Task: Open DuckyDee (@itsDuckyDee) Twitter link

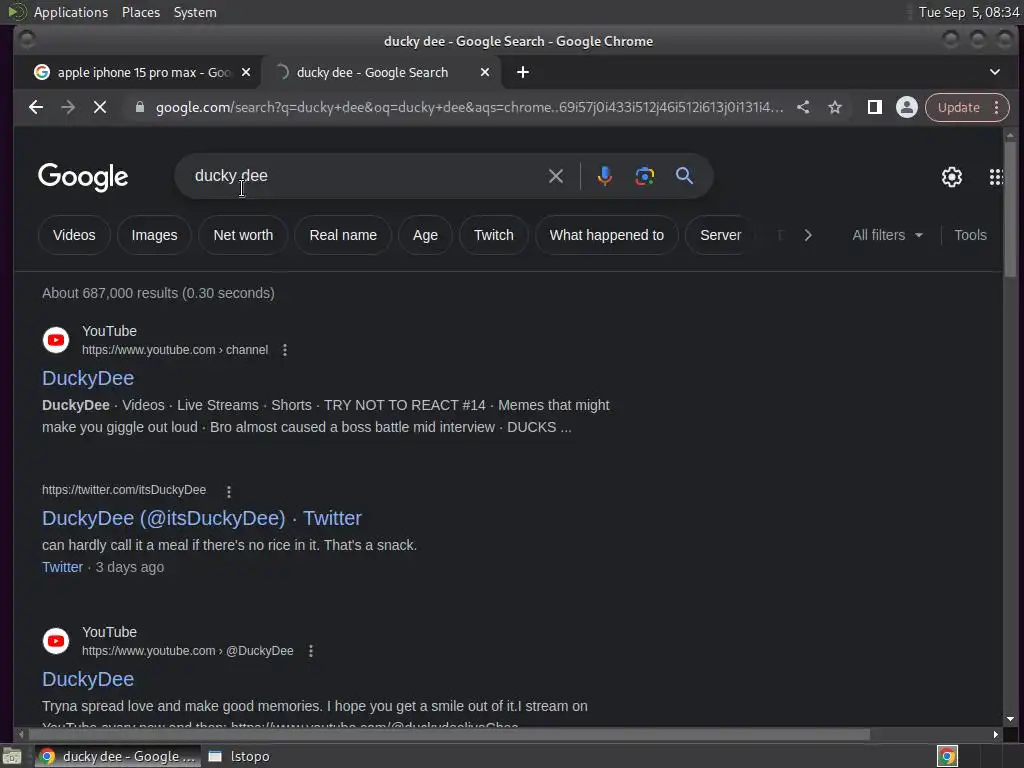Action: (202, 518)
